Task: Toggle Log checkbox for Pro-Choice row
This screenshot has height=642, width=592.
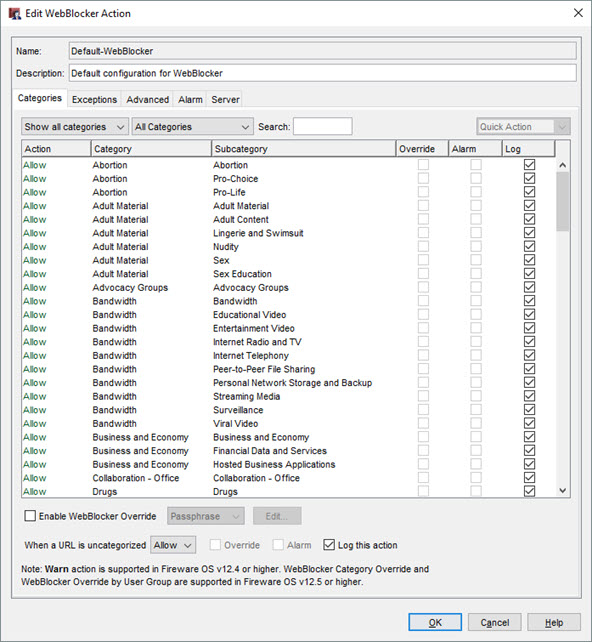Action: pyautogui.click(x=529, y=179)
